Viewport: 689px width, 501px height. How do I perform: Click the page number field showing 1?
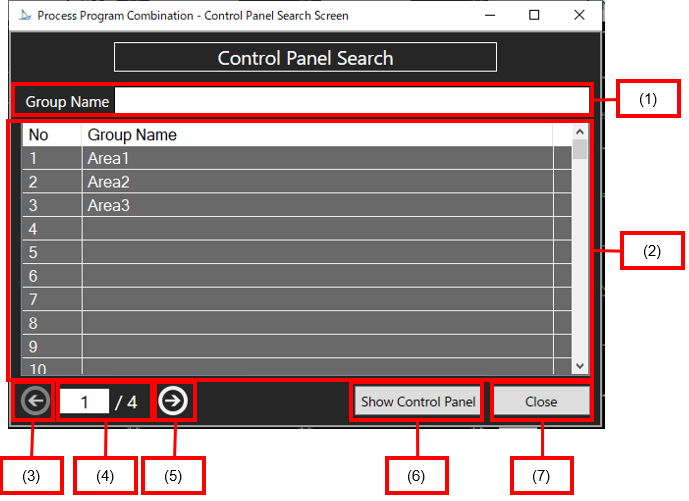tap(85, 402)
